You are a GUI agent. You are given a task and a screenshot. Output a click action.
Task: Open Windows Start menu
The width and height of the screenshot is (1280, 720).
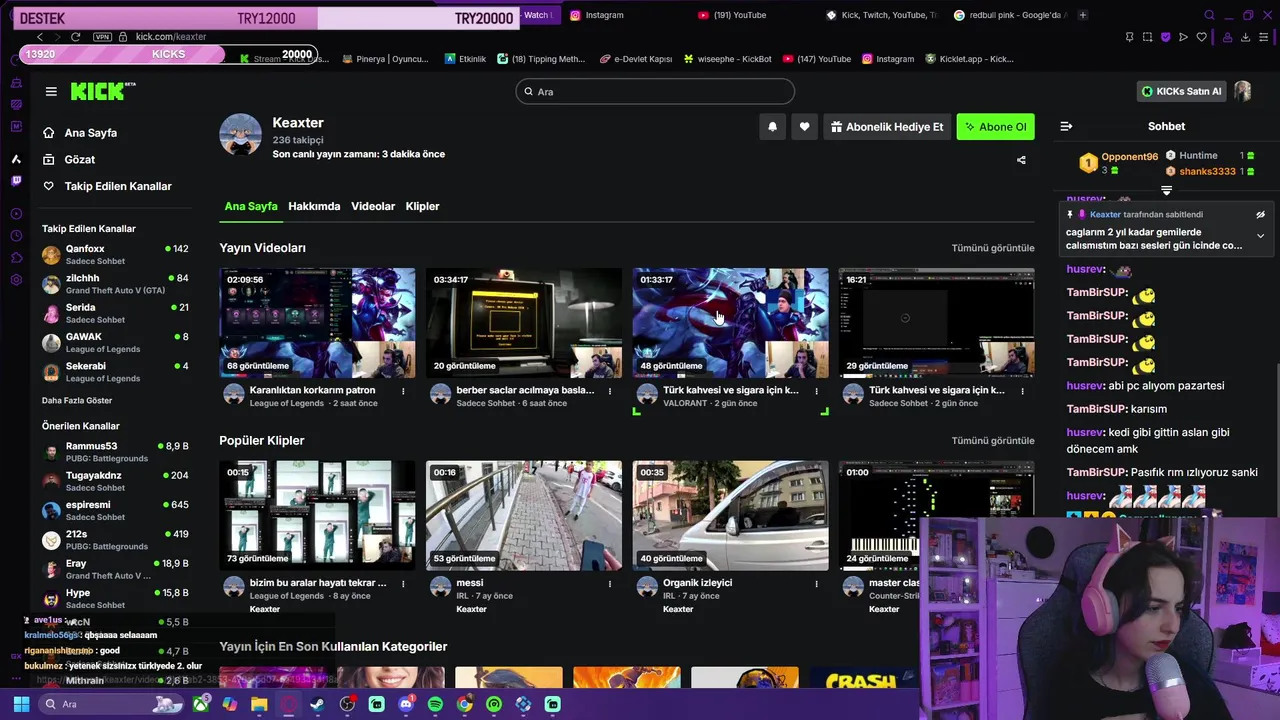tap(21, 704)
